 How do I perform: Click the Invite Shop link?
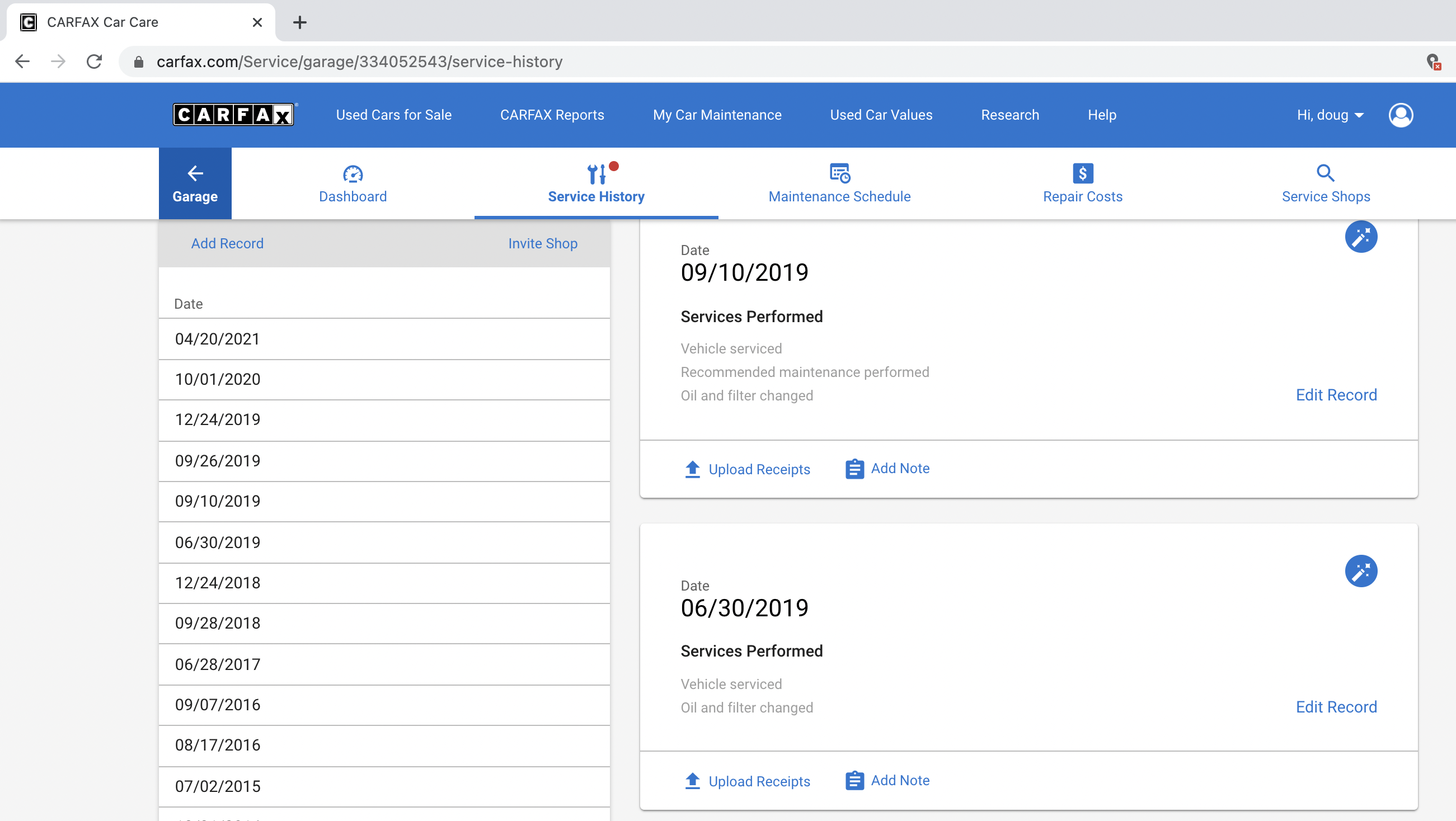[543, 243]
